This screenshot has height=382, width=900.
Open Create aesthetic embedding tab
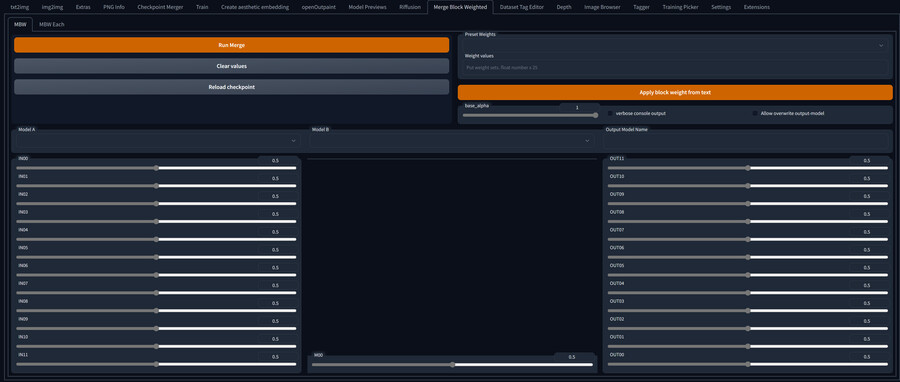[255, 7]
